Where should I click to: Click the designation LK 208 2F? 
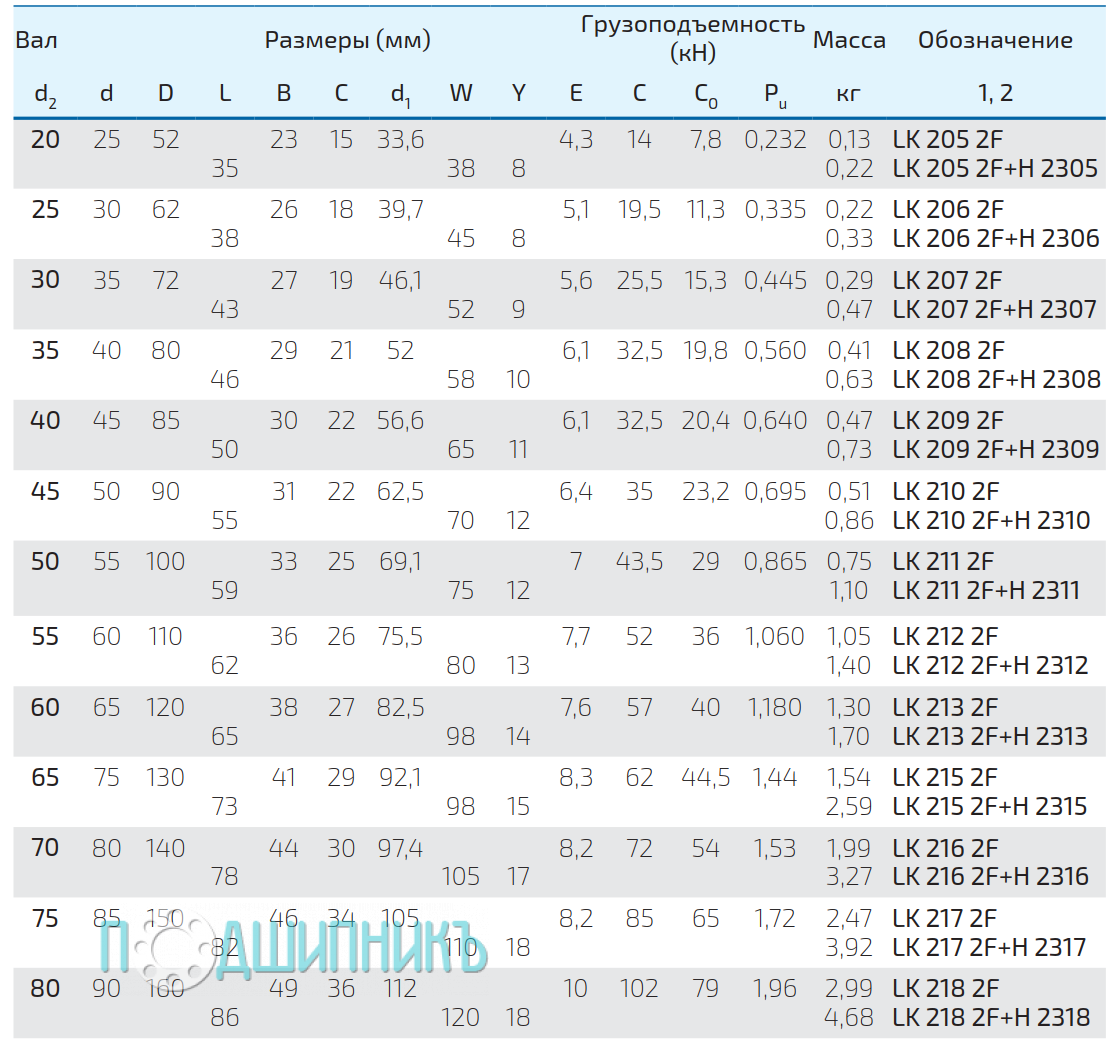(x=948, y=351)
